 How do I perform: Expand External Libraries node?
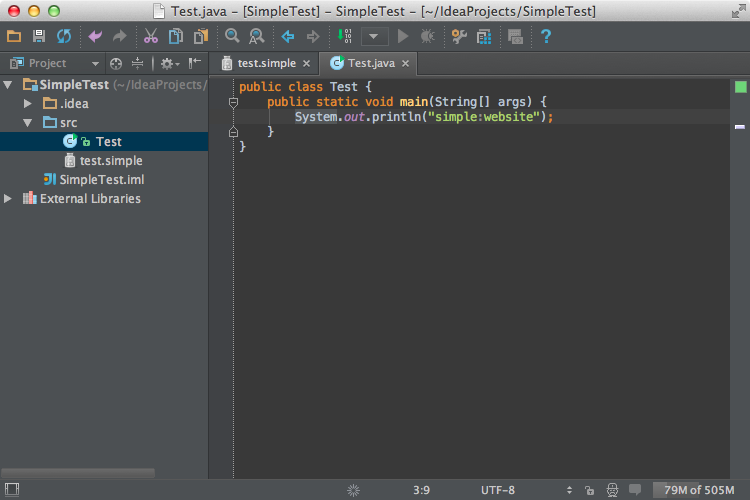pos(9,199)
